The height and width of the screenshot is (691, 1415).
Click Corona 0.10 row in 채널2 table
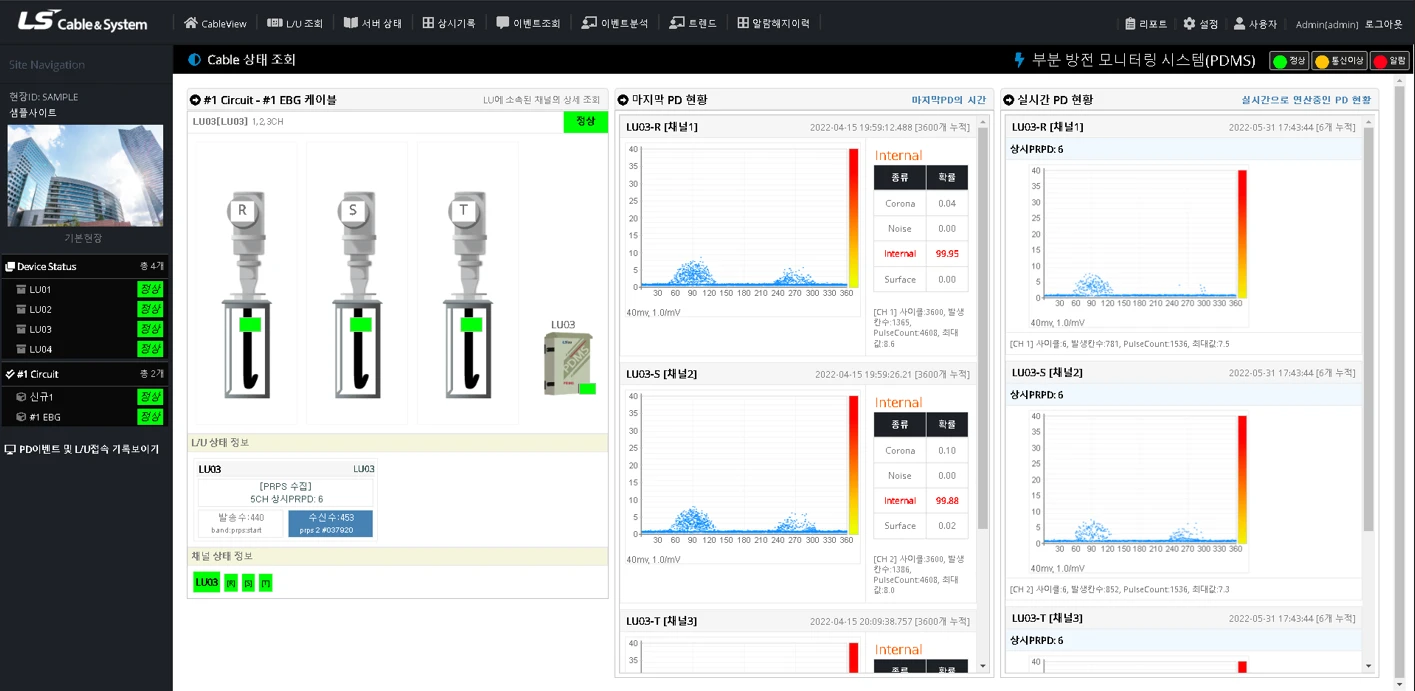point(921,450)
